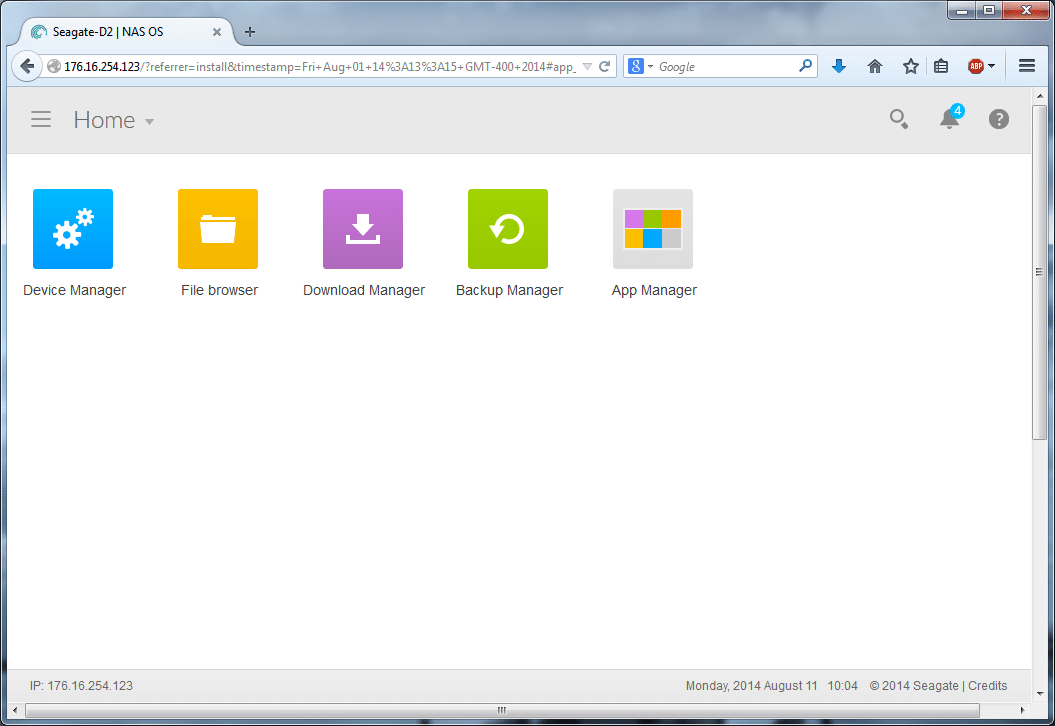Click the Adblock Plus ABP icon

(x=976, y=66)
